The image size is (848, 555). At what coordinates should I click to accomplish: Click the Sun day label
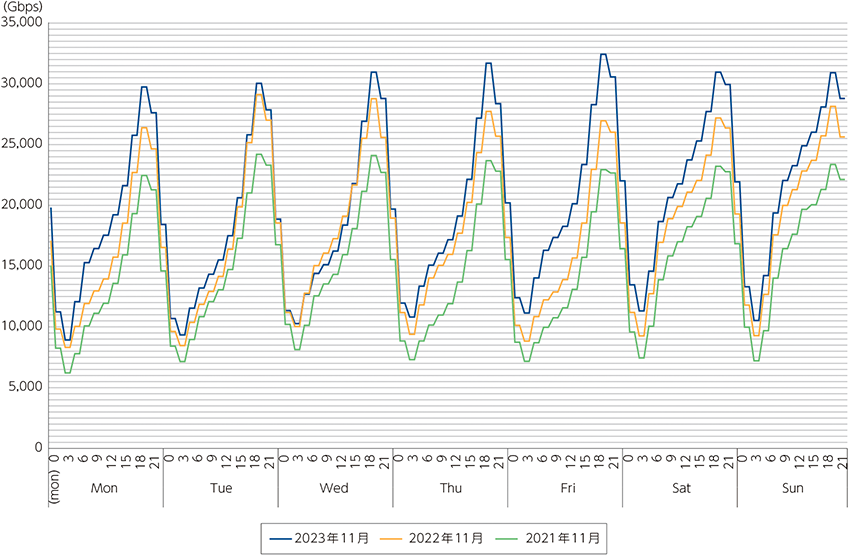pyautogui.click(x=793, y=489)
